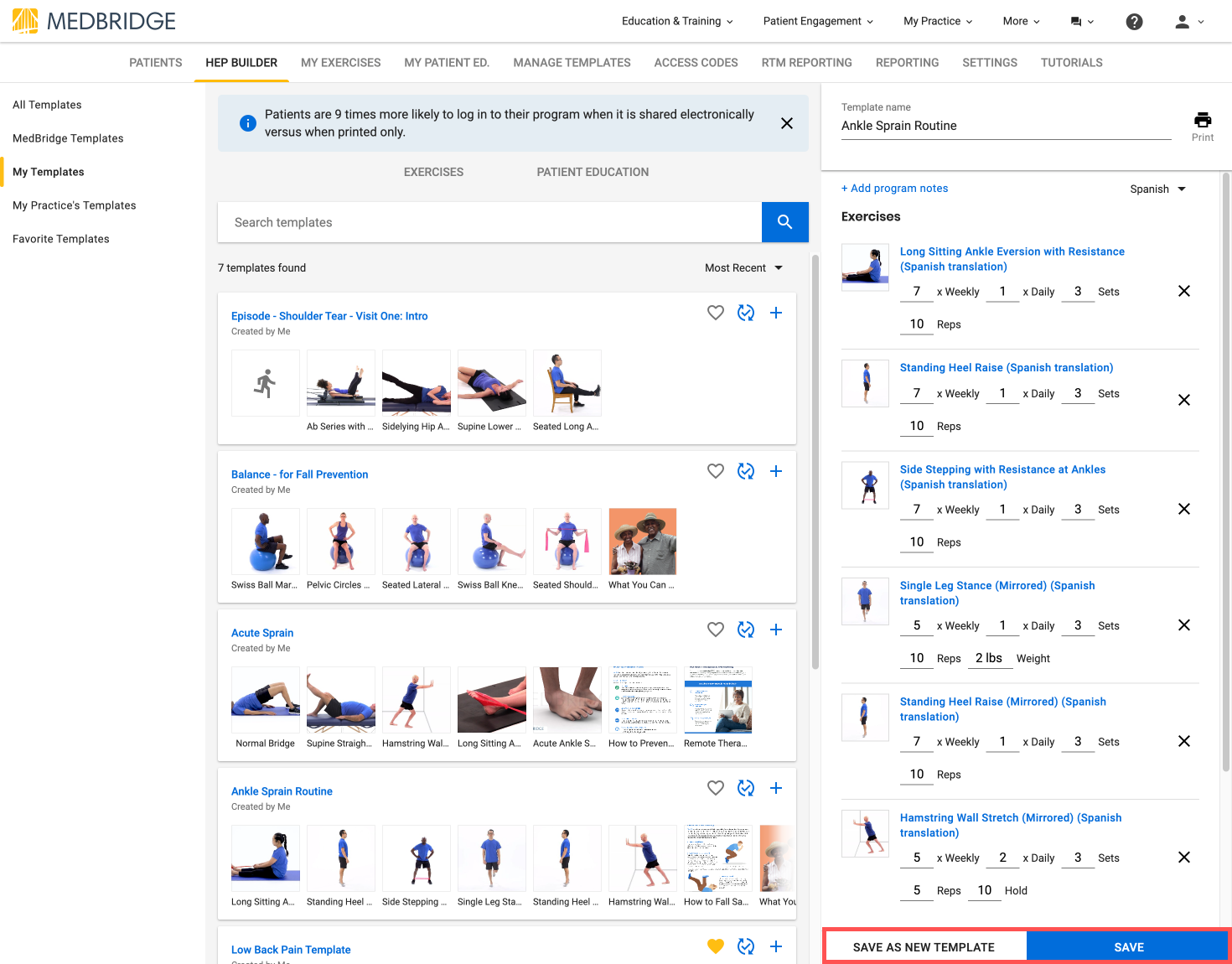Select the Patient Education tab
This screenshot has width=1232, height=964.
(x=593, y=172)
